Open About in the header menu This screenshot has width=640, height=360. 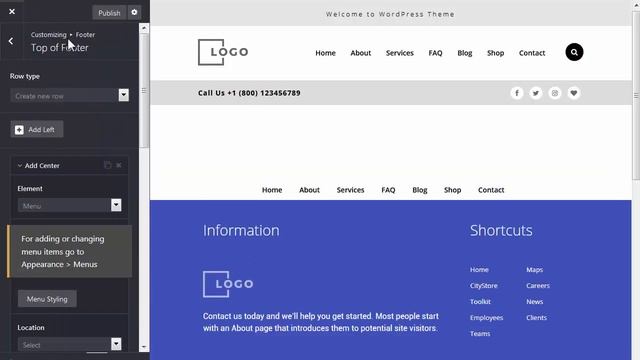pyautogui.click(x=361, y=53)
